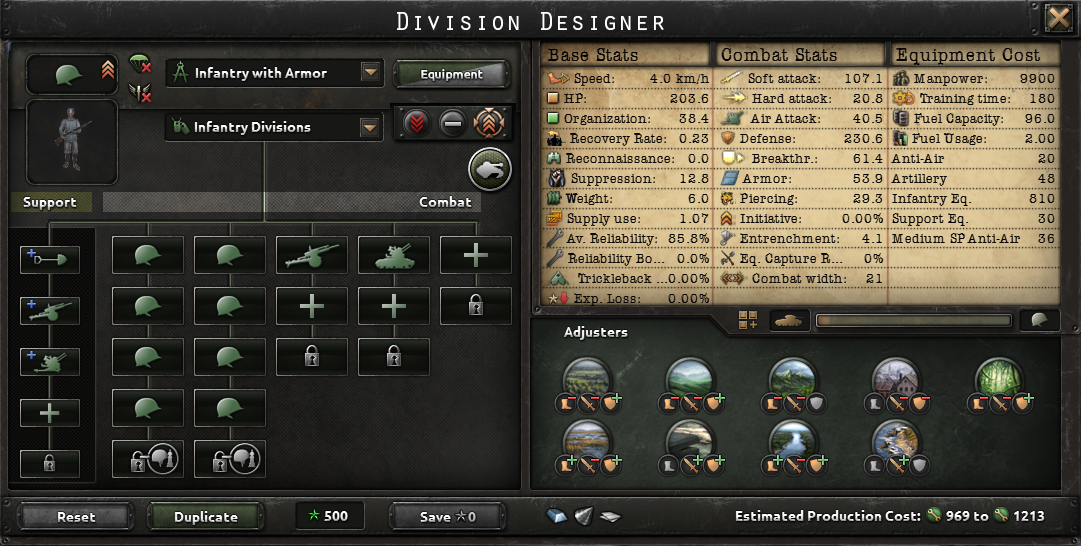Toggle the paratrooper restriction icon

140,64
